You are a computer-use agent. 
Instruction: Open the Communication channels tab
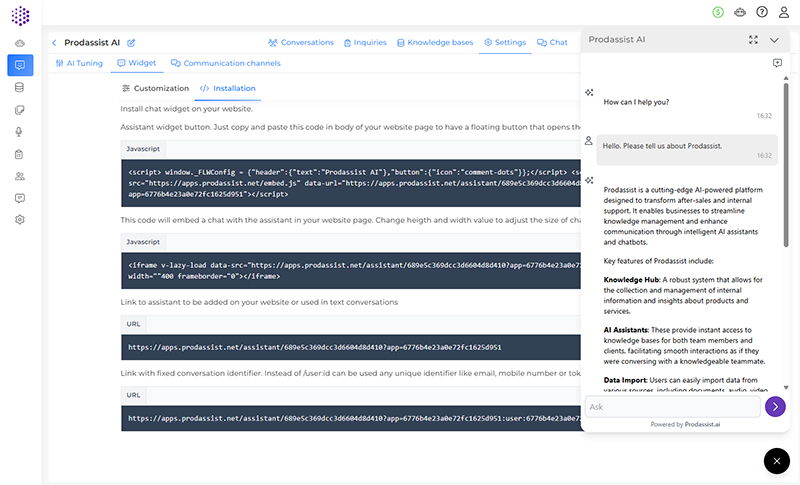coord(225,63)
